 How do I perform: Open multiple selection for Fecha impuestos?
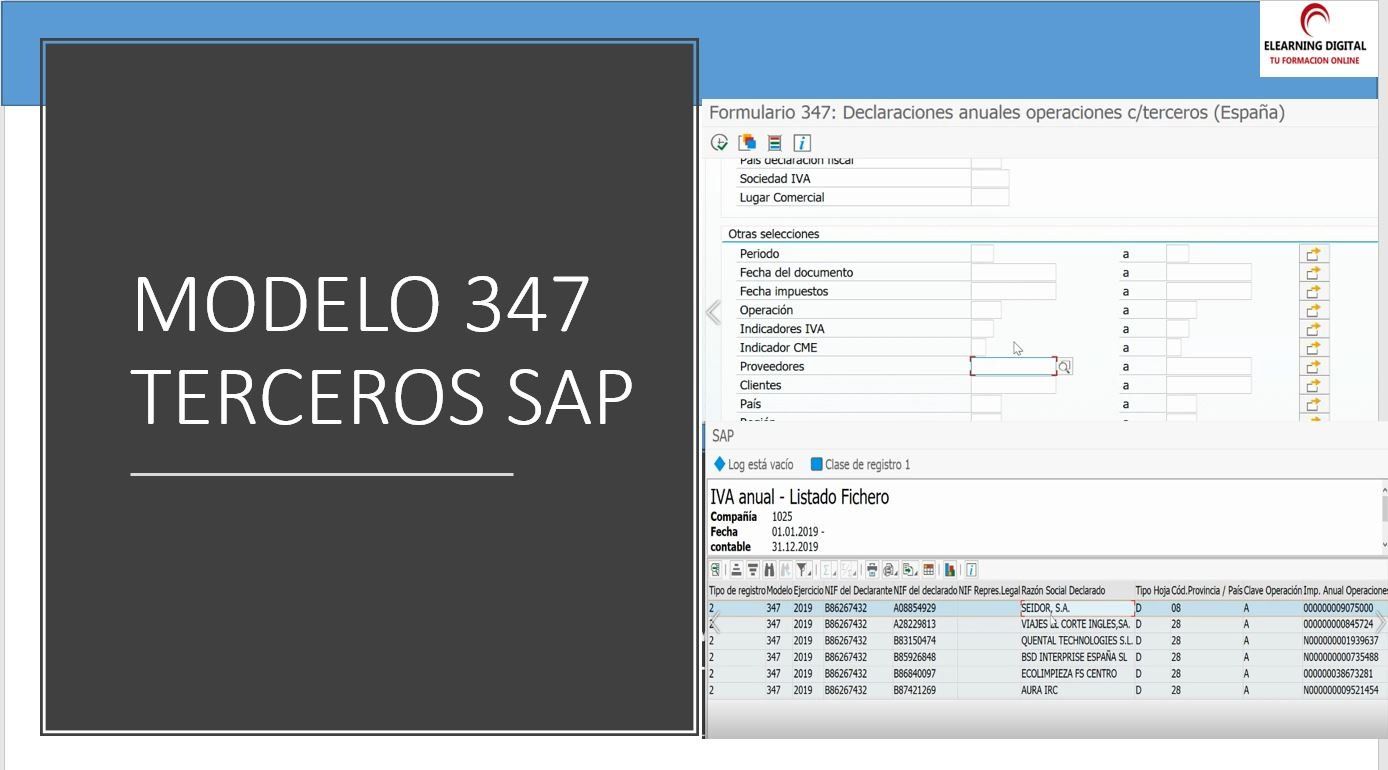(1313, 292)
